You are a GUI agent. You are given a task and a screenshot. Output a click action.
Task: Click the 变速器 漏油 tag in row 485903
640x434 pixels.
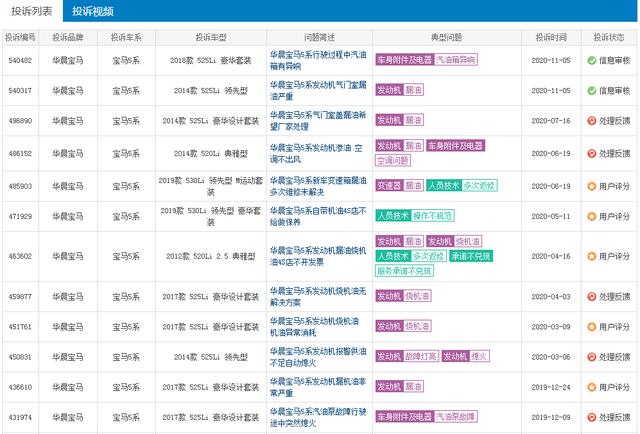click(399, 186)
